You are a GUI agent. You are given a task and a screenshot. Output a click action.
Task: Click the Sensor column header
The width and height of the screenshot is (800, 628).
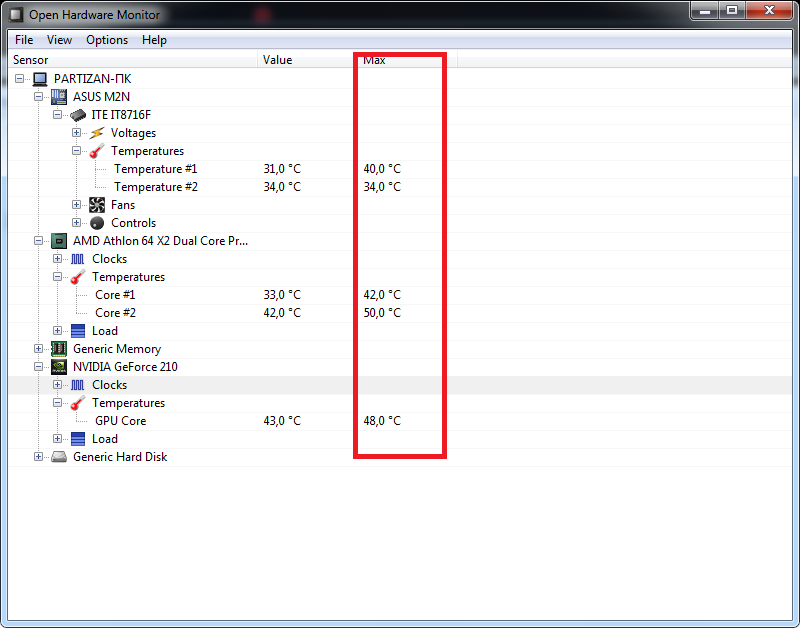click(x=133, y=60)
